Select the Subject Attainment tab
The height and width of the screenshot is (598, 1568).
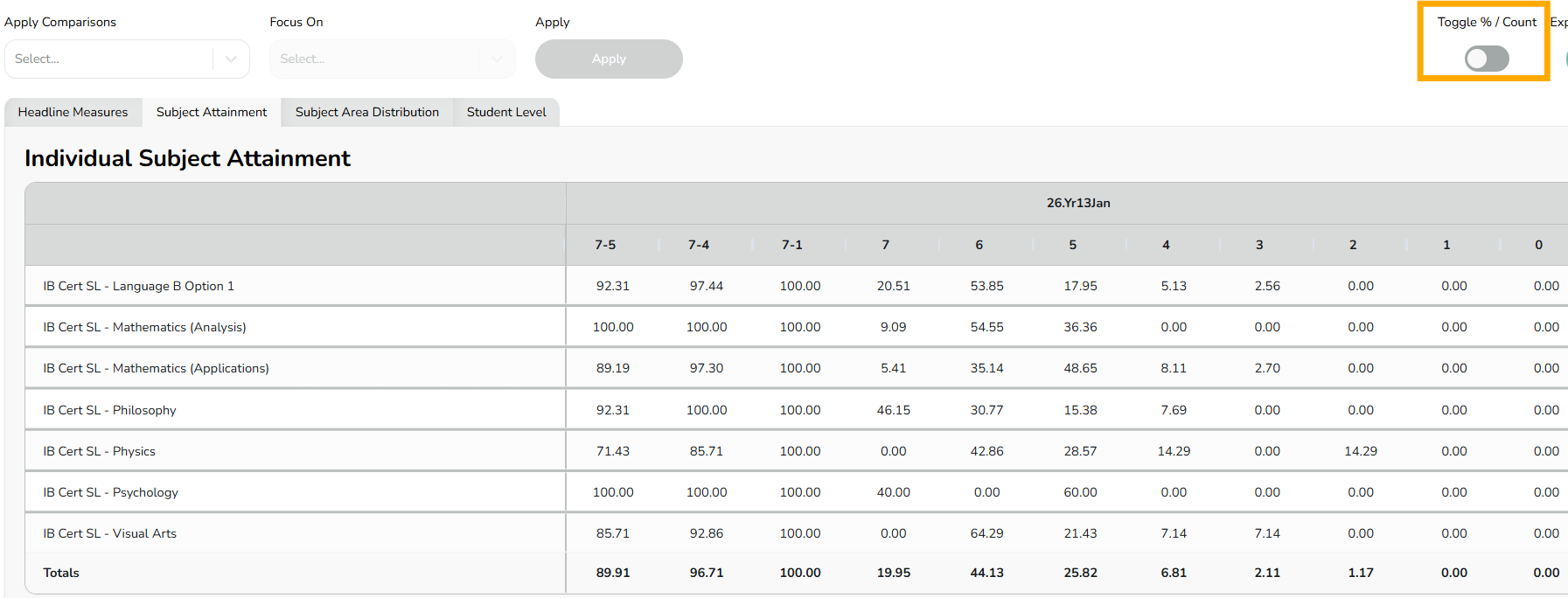(x=212, y=112)
